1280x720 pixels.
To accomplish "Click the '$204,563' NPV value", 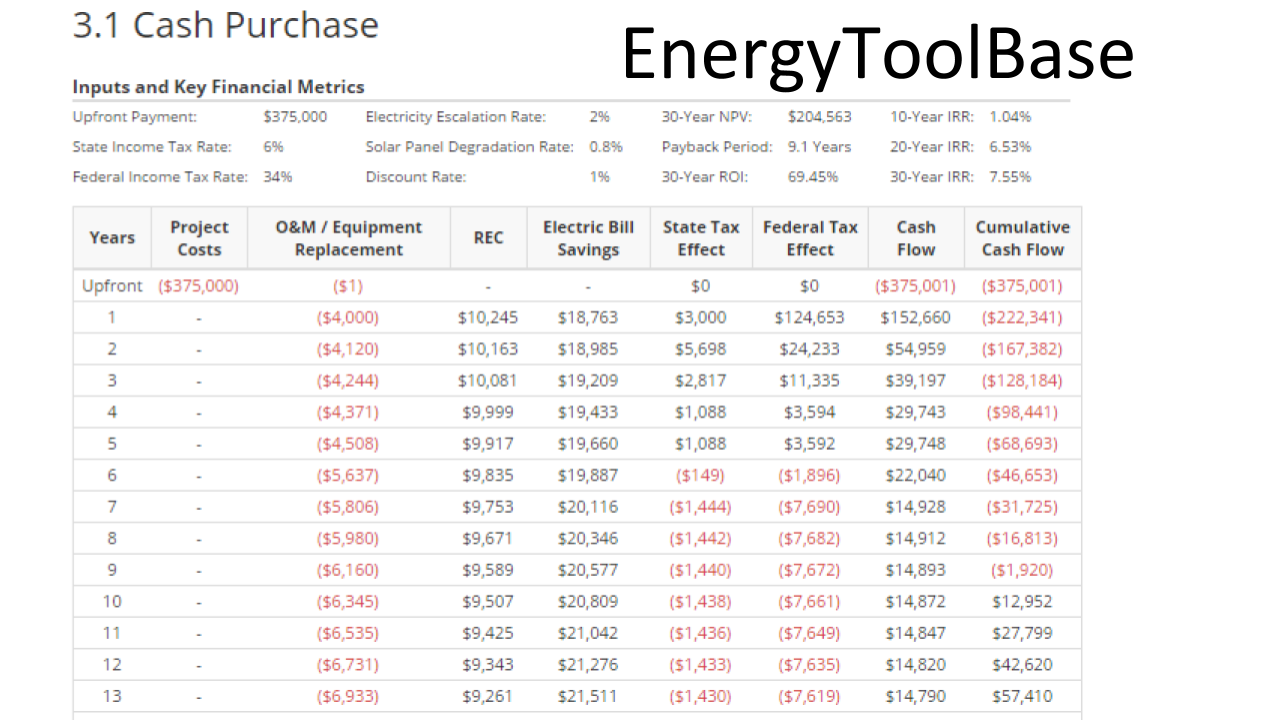I will coord(820,116).
